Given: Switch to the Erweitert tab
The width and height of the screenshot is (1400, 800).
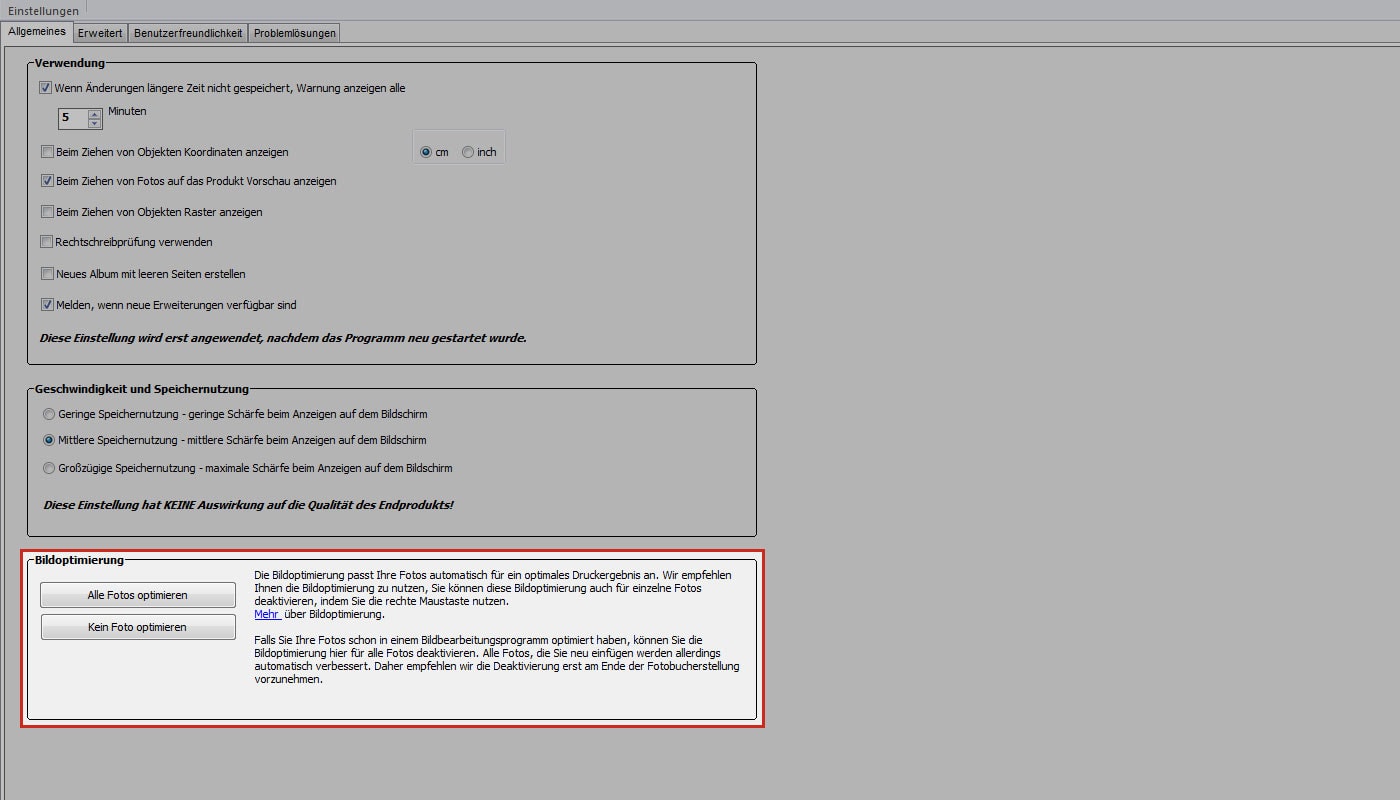Looking at the screenshot, I should point(100,33).
